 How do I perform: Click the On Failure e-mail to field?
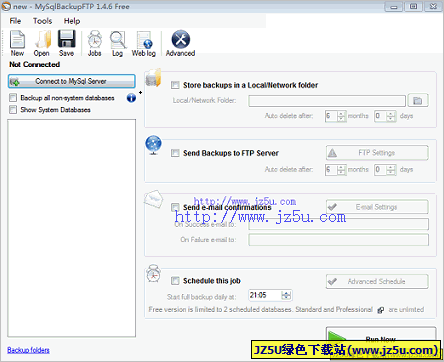(339, 240)
